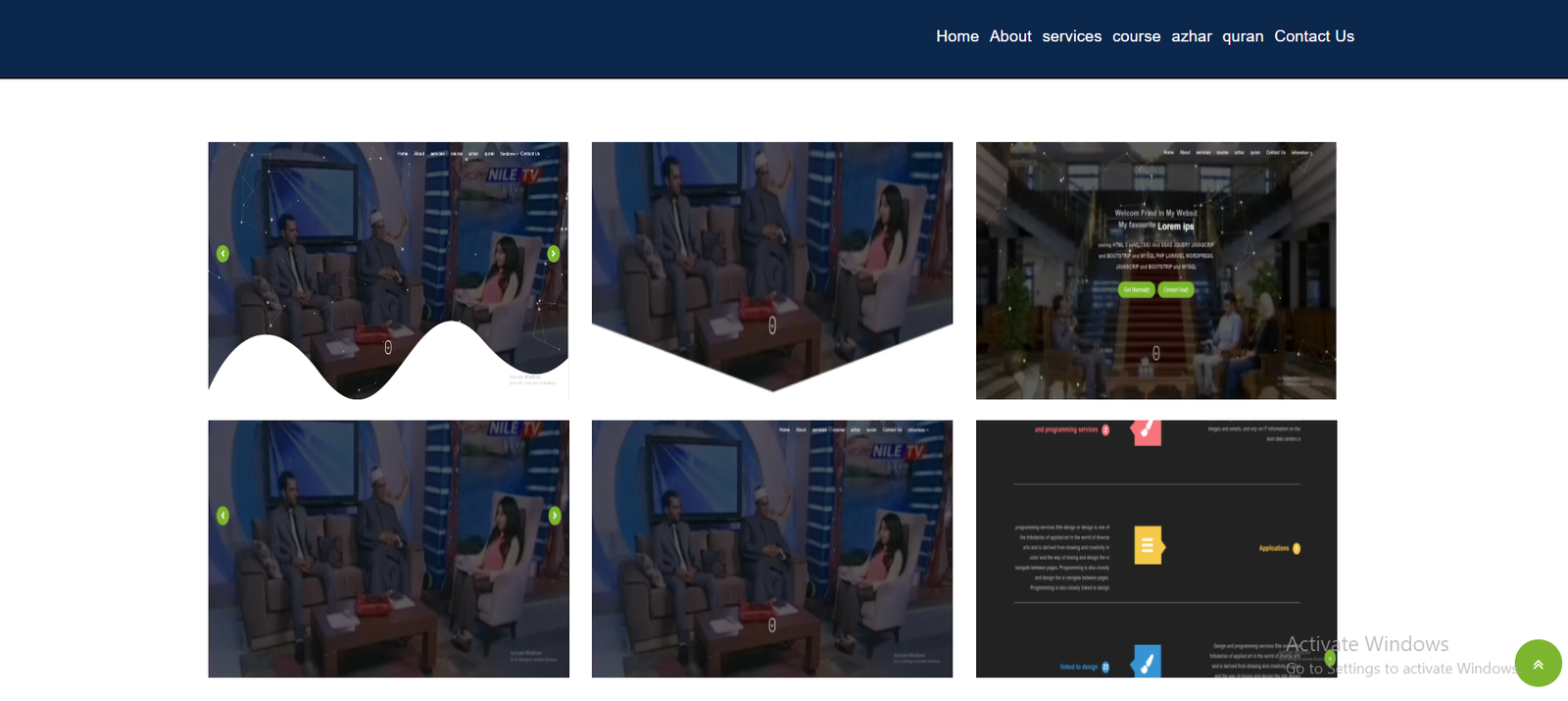Open the bottom-middle Nile TV thumbnail
This screenshot has width=1568, height=701.
771,549
